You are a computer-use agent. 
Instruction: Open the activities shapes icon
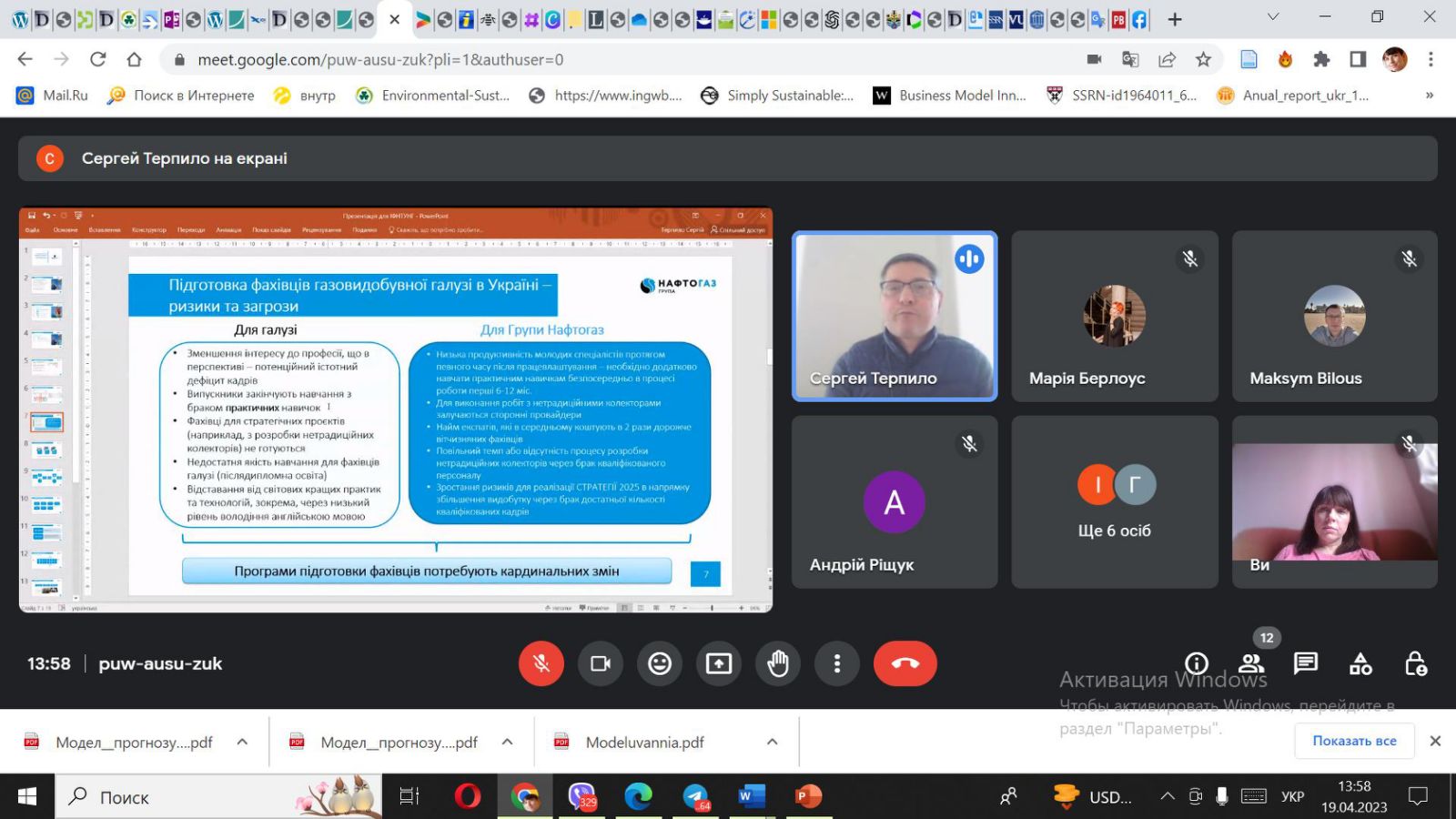(1360, 663)
